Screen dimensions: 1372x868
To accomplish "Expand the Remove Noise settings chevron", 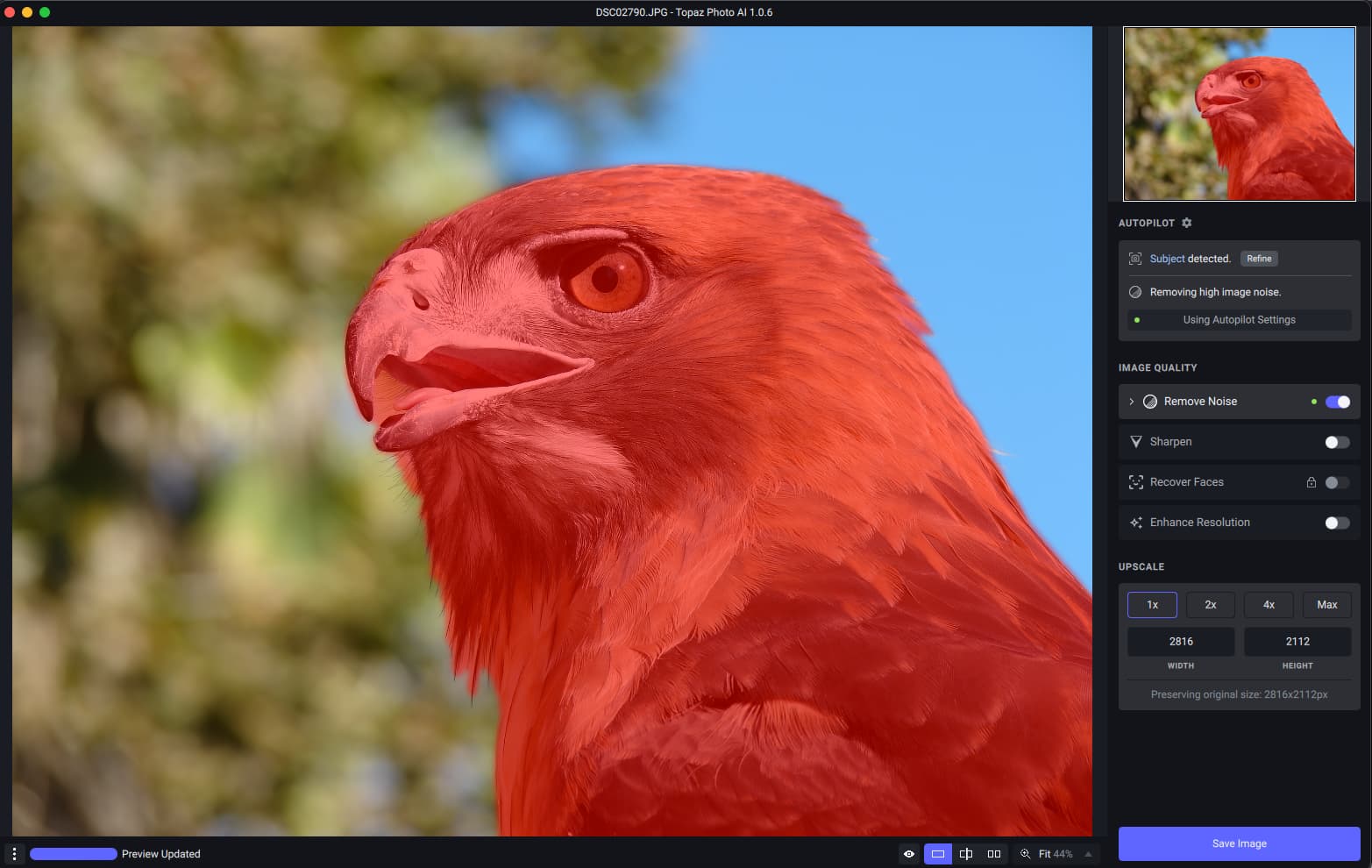I will pyautogui.click(x=1131, y=402).
